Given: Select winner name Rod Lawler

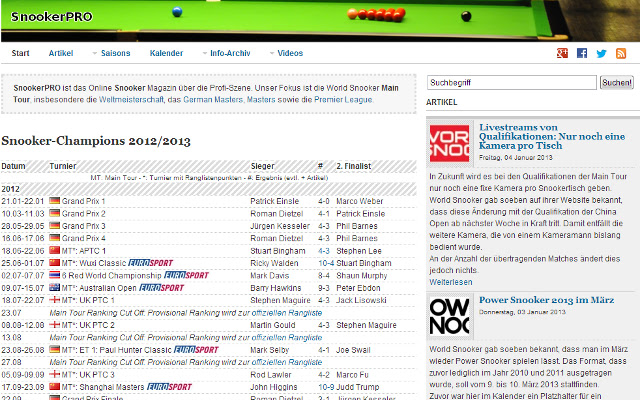Looking at the screenshot, I should [271, 375].
